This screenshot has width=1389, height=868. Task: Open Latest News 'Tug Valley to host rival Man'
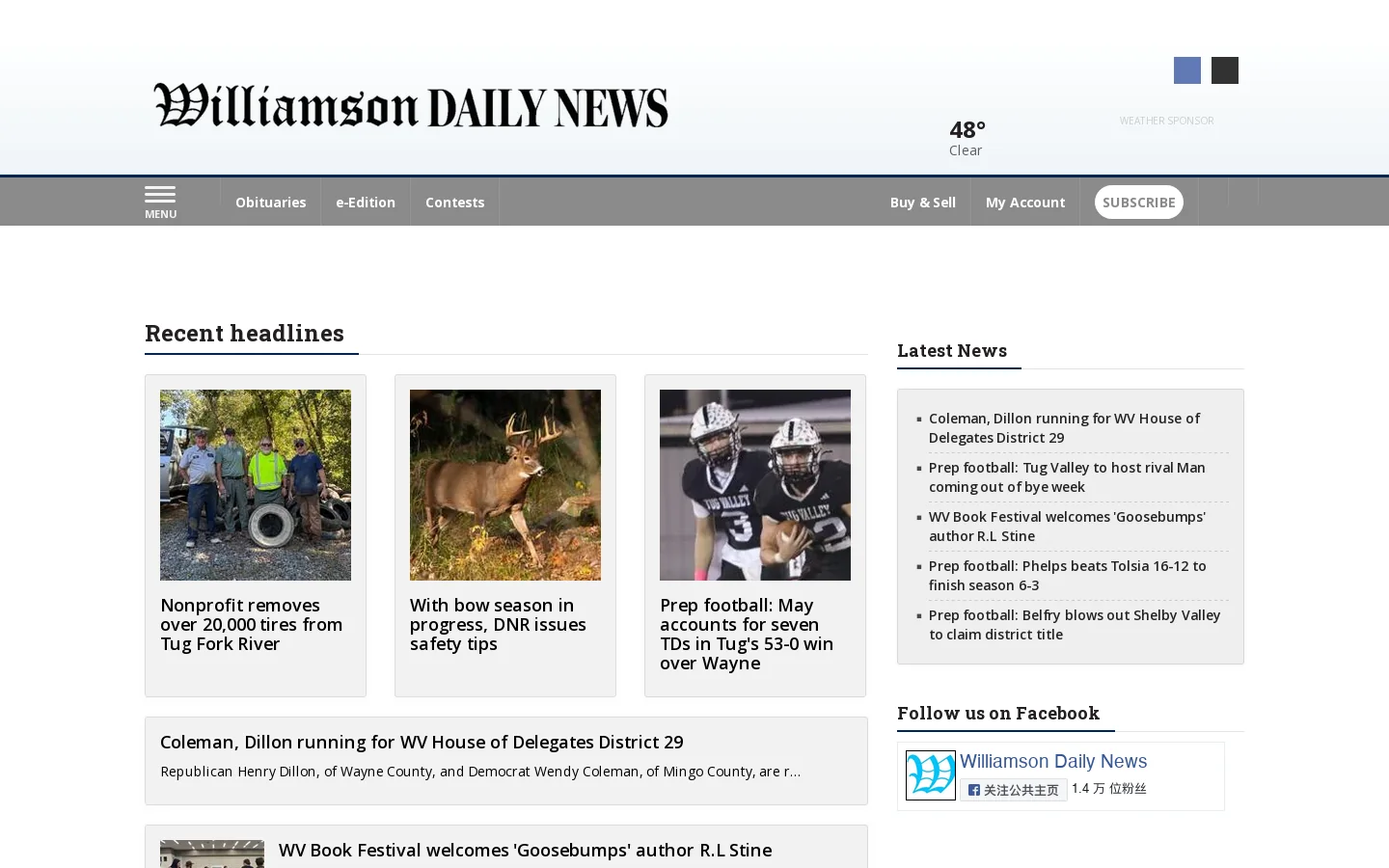coord(1068,476)
